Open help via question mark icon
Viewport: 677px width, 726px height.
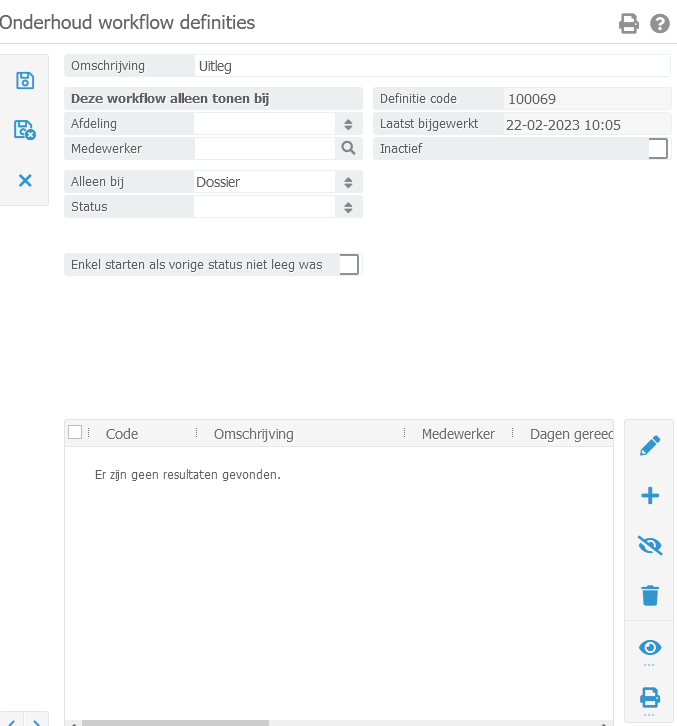[659, 23]
